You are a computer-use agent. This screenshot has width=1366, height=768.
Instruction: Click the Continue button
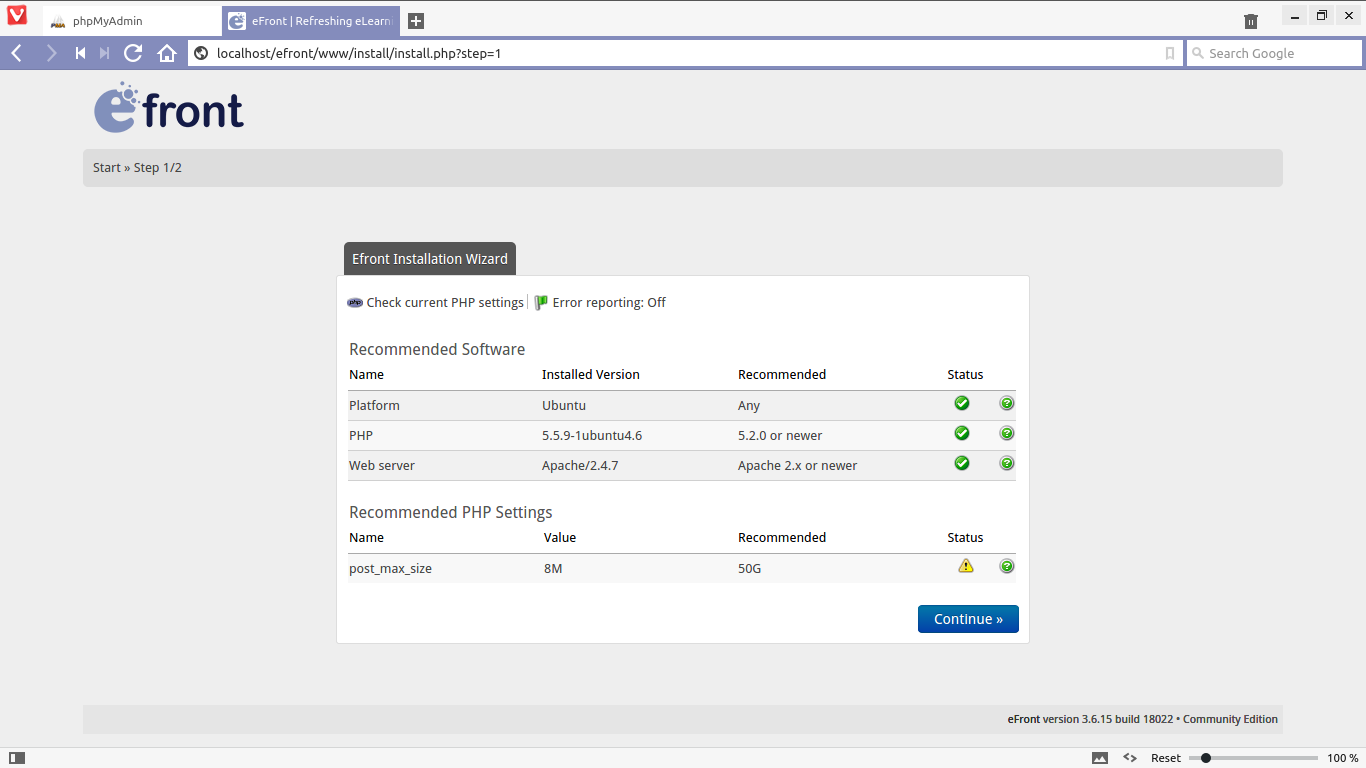[968, 619]
